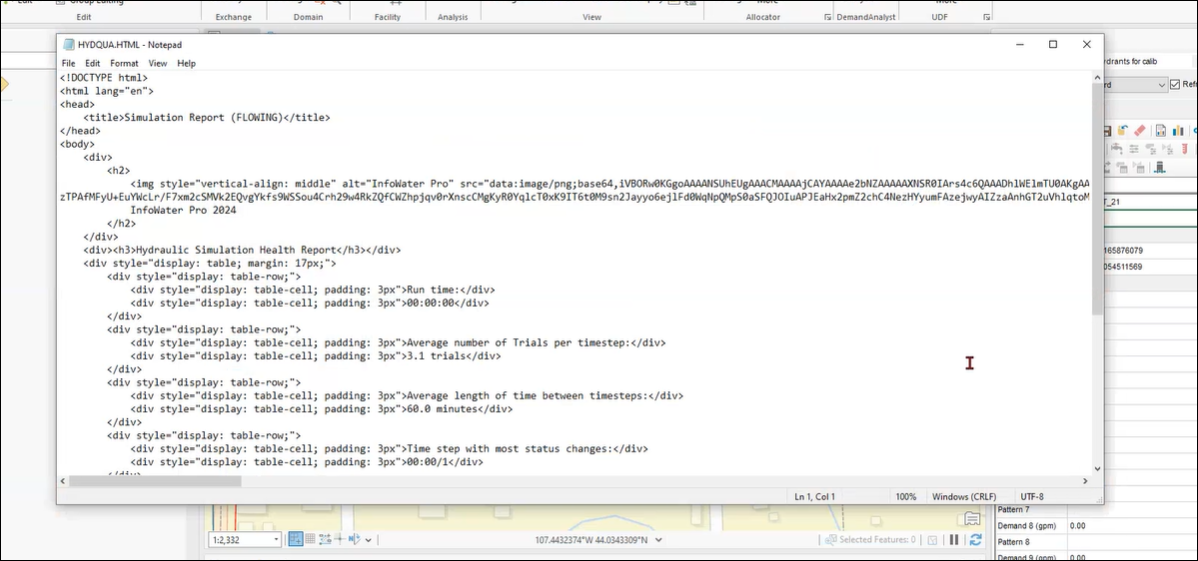Click the Notepad scroll up arrow
1198x561 pixels.
point(1097,77)
